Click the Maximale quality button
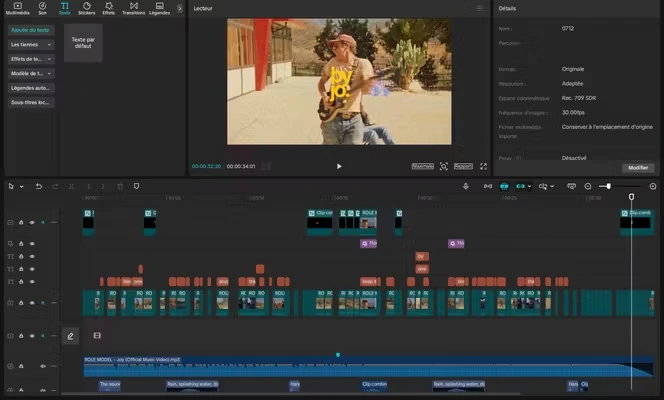This screenshot has width=664, height=400. (423, 166)
